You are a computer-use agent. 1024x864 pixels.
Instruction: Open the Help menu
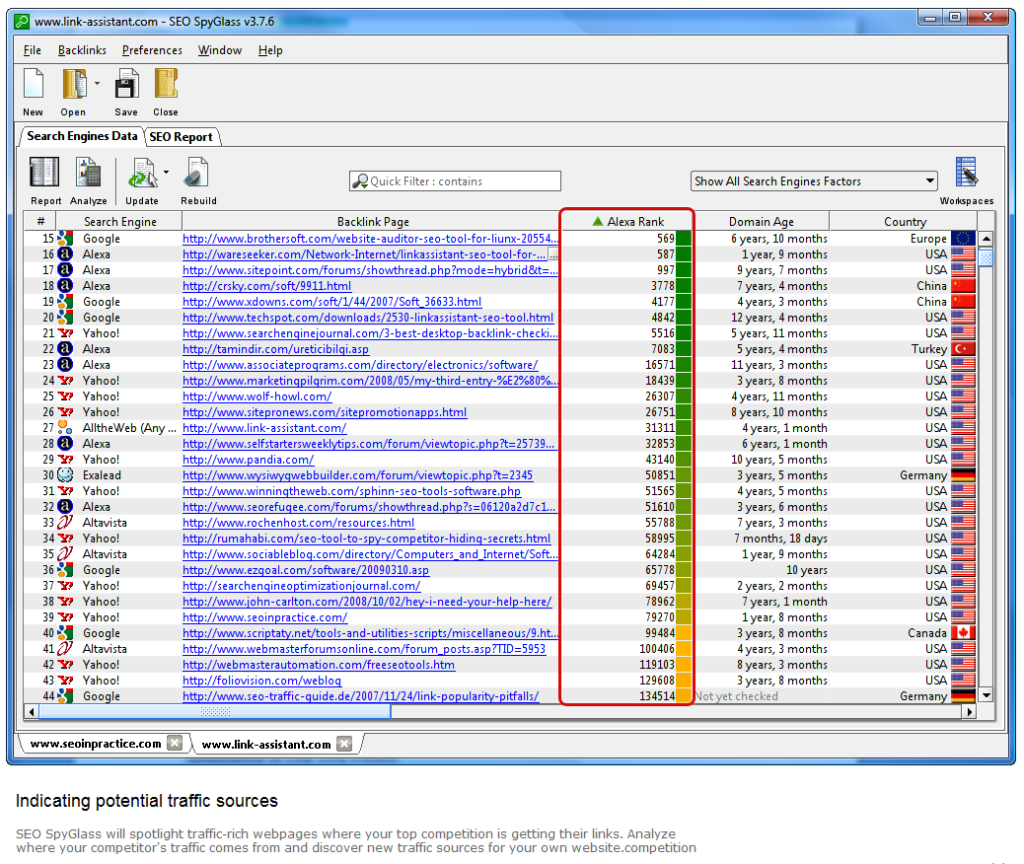pos(270,50)
